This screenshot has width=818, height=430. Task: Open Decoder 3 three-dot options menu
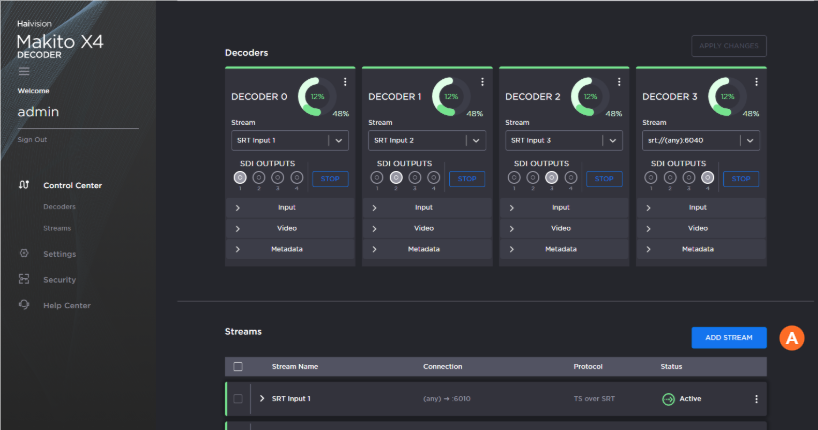[x=756, y=82]
